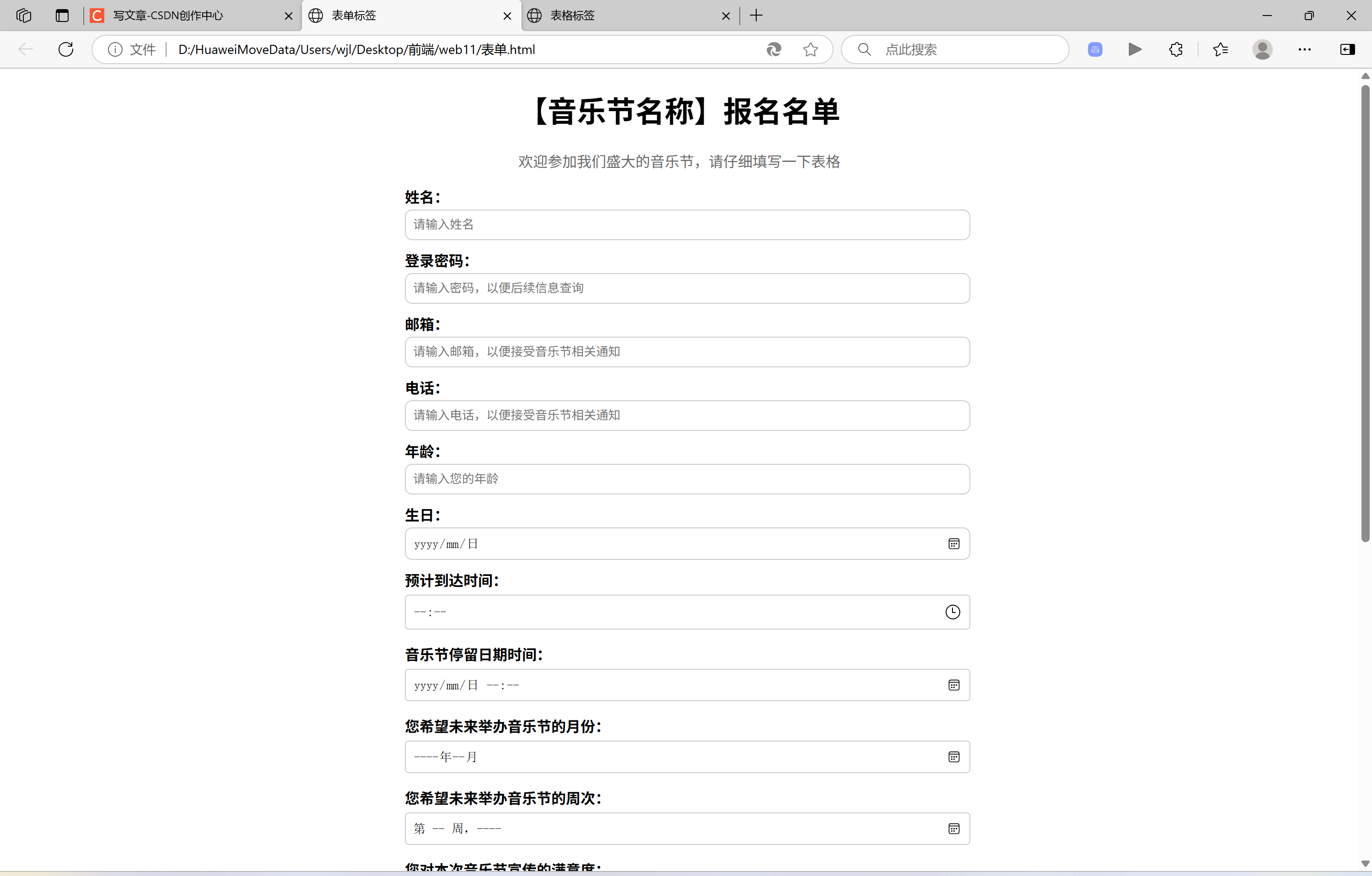The image size is (1372, 876).
Task: Open the favorites list icon
Action: coord(1220,49)
